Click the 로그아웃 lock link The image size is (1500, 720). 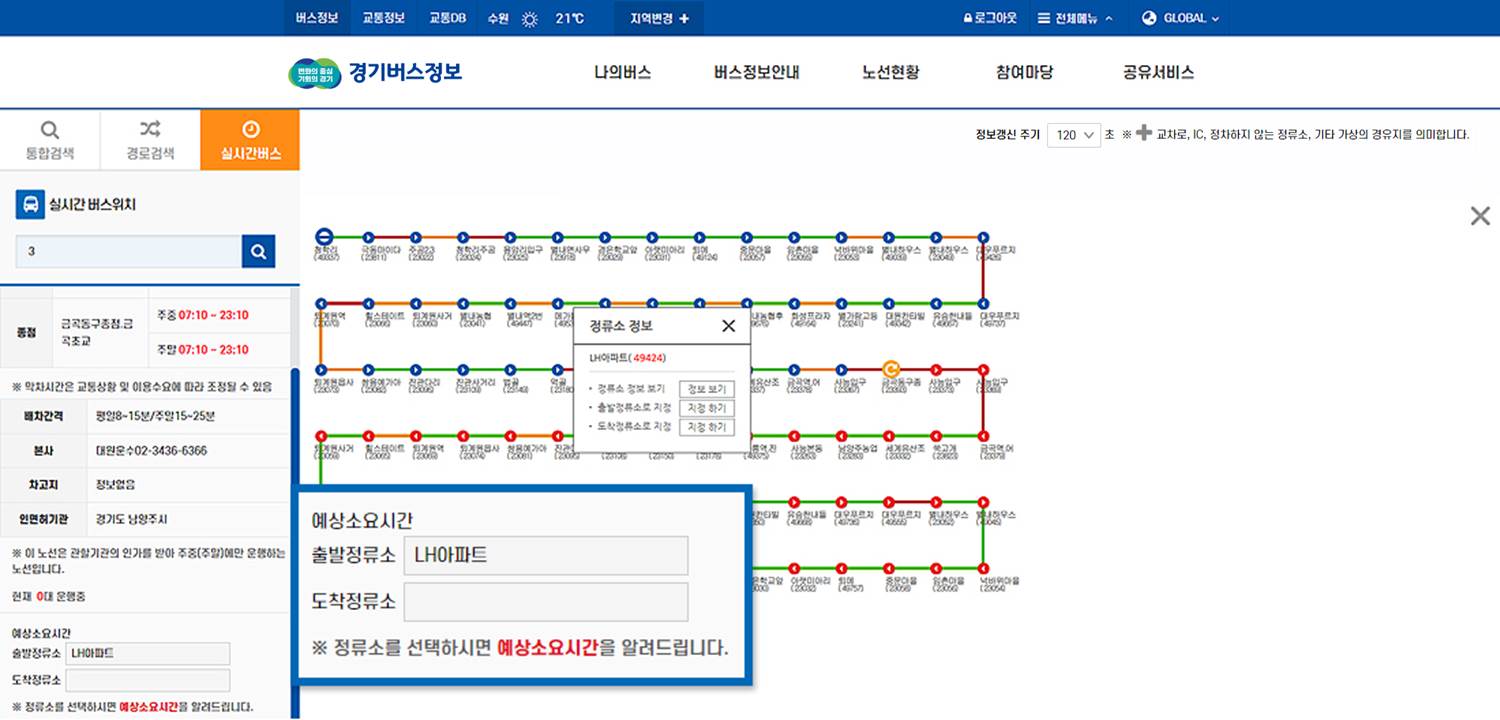pyautogui.click(x=989, y=18)
